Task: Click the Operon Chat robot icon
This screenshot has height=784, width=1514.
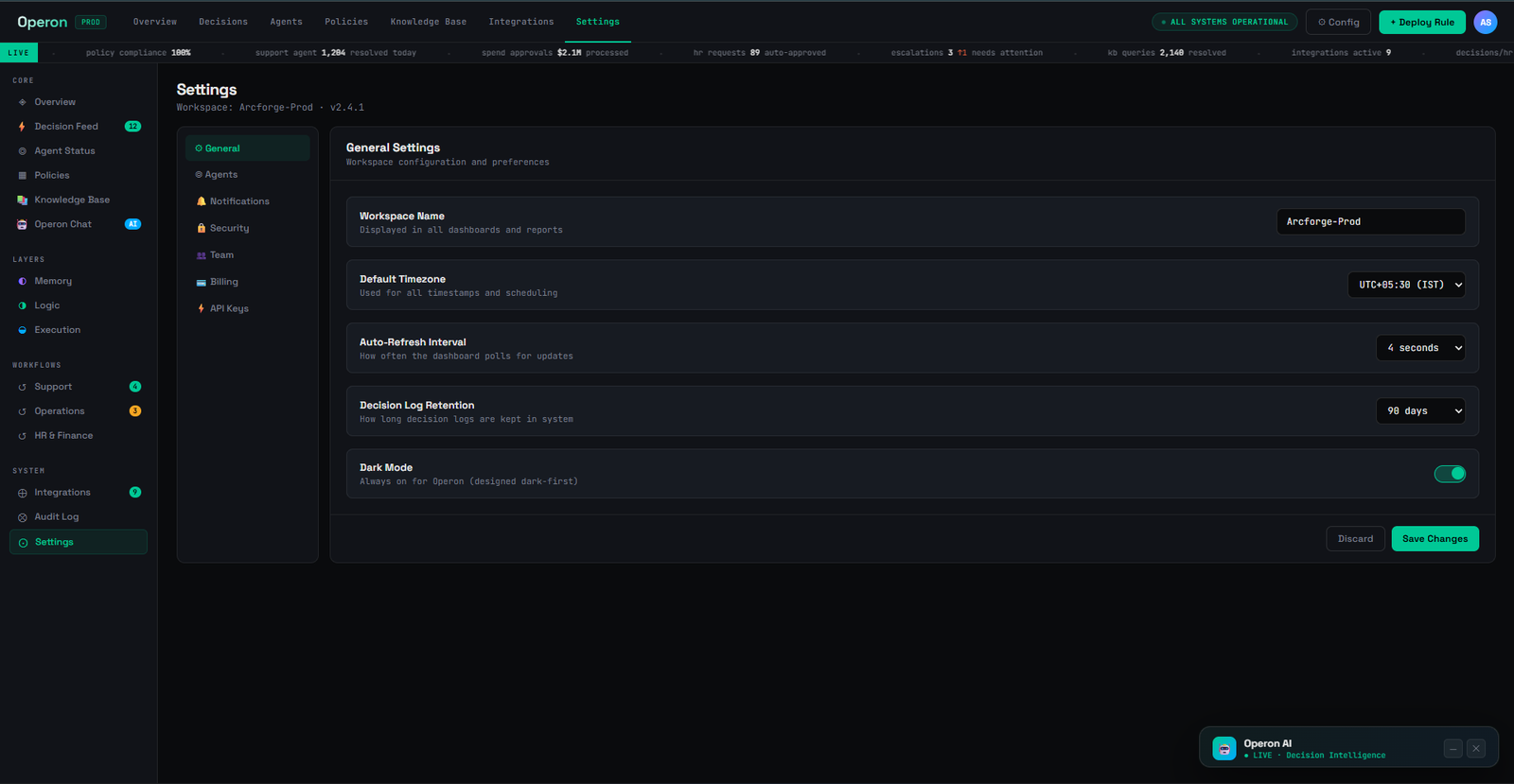Action: pos(22,225)
